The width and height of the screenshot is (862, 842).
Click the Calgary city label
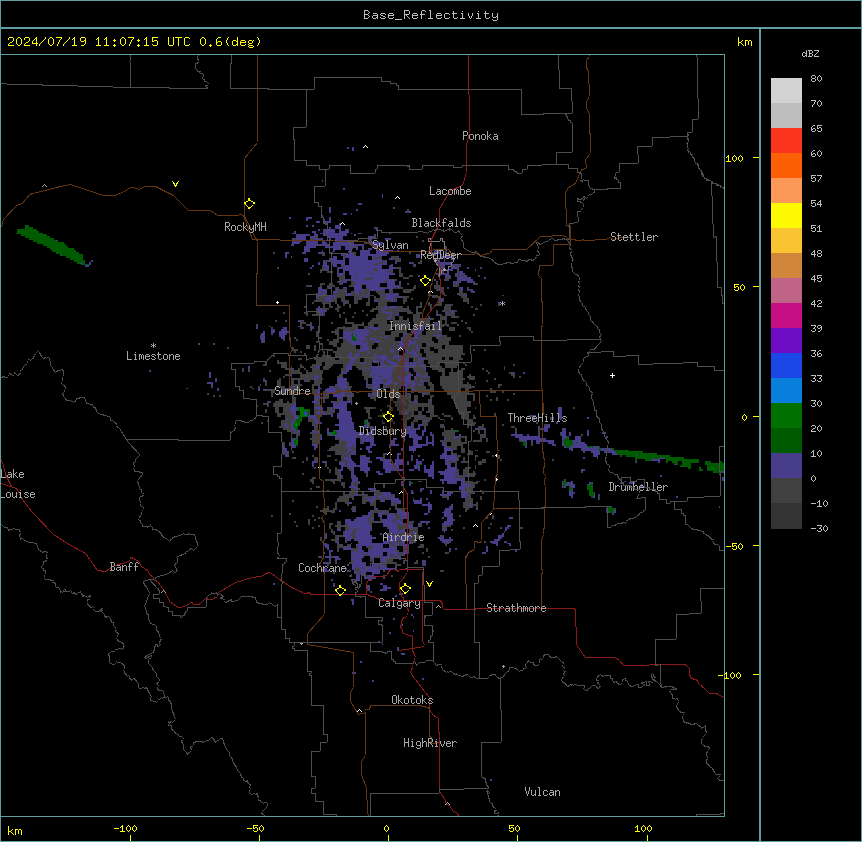[399, 603]
